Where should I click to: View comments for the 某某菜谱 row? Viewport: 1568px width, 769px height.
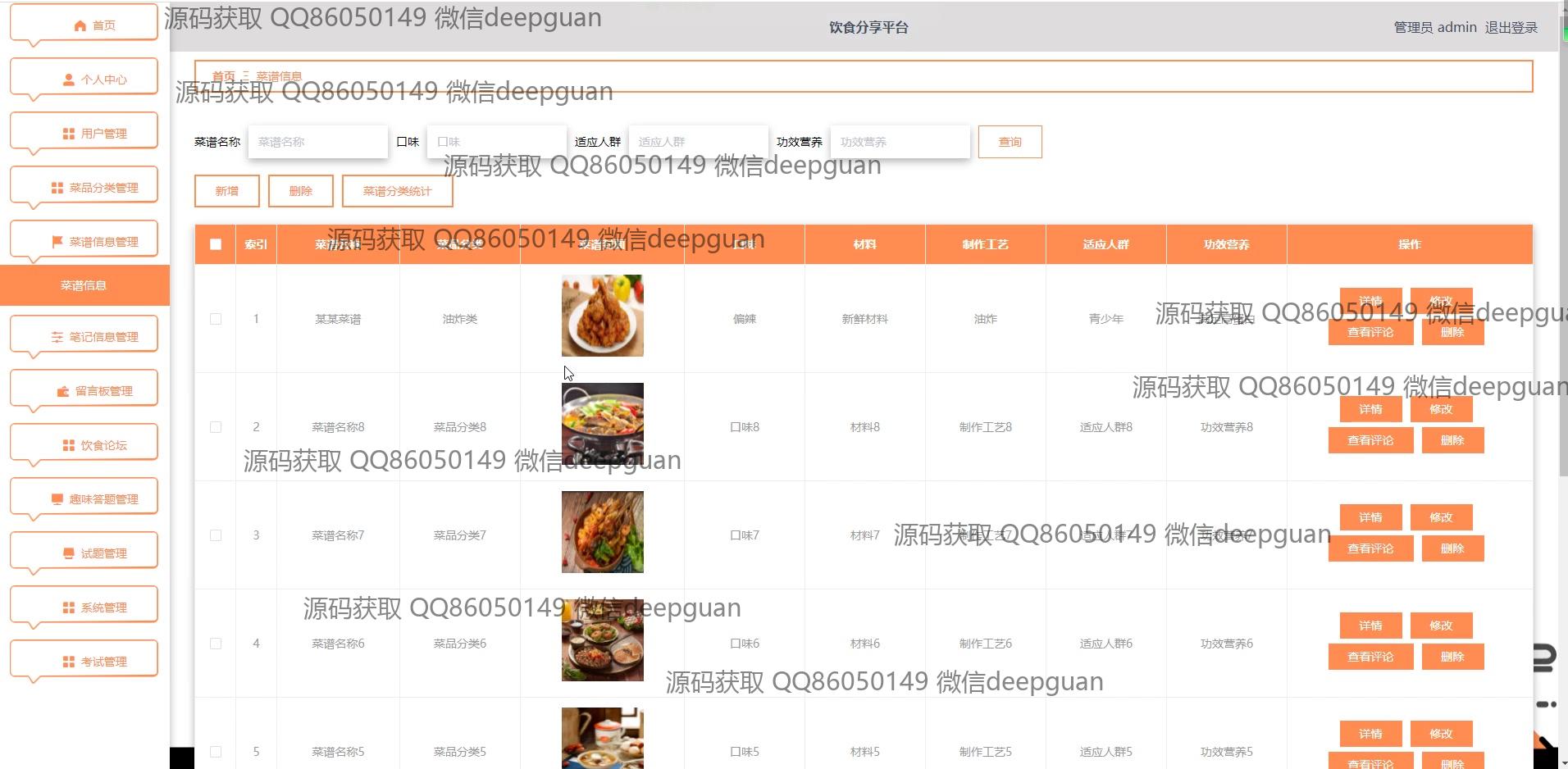pos(1371,332)
